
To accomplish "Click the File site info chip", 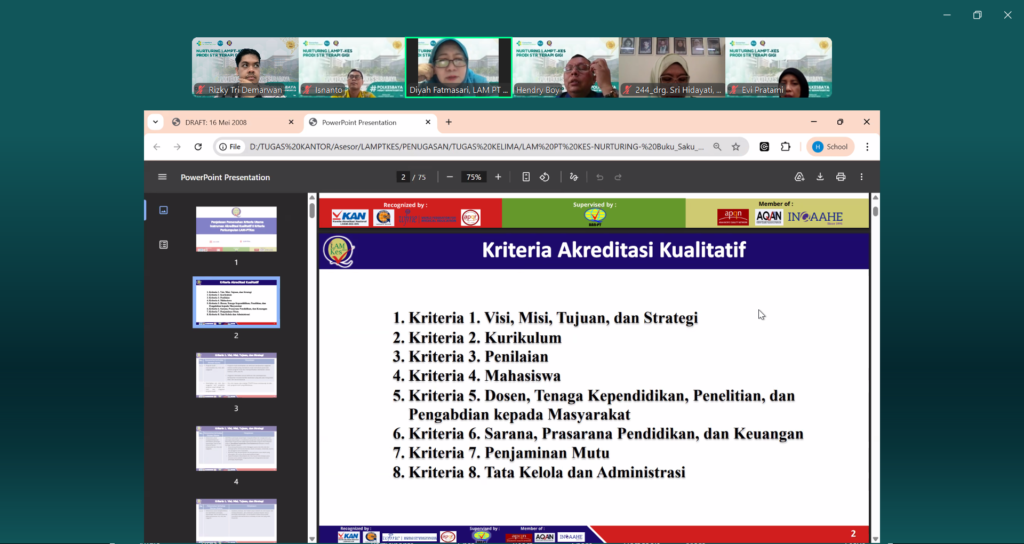I will tap(231, 147).
